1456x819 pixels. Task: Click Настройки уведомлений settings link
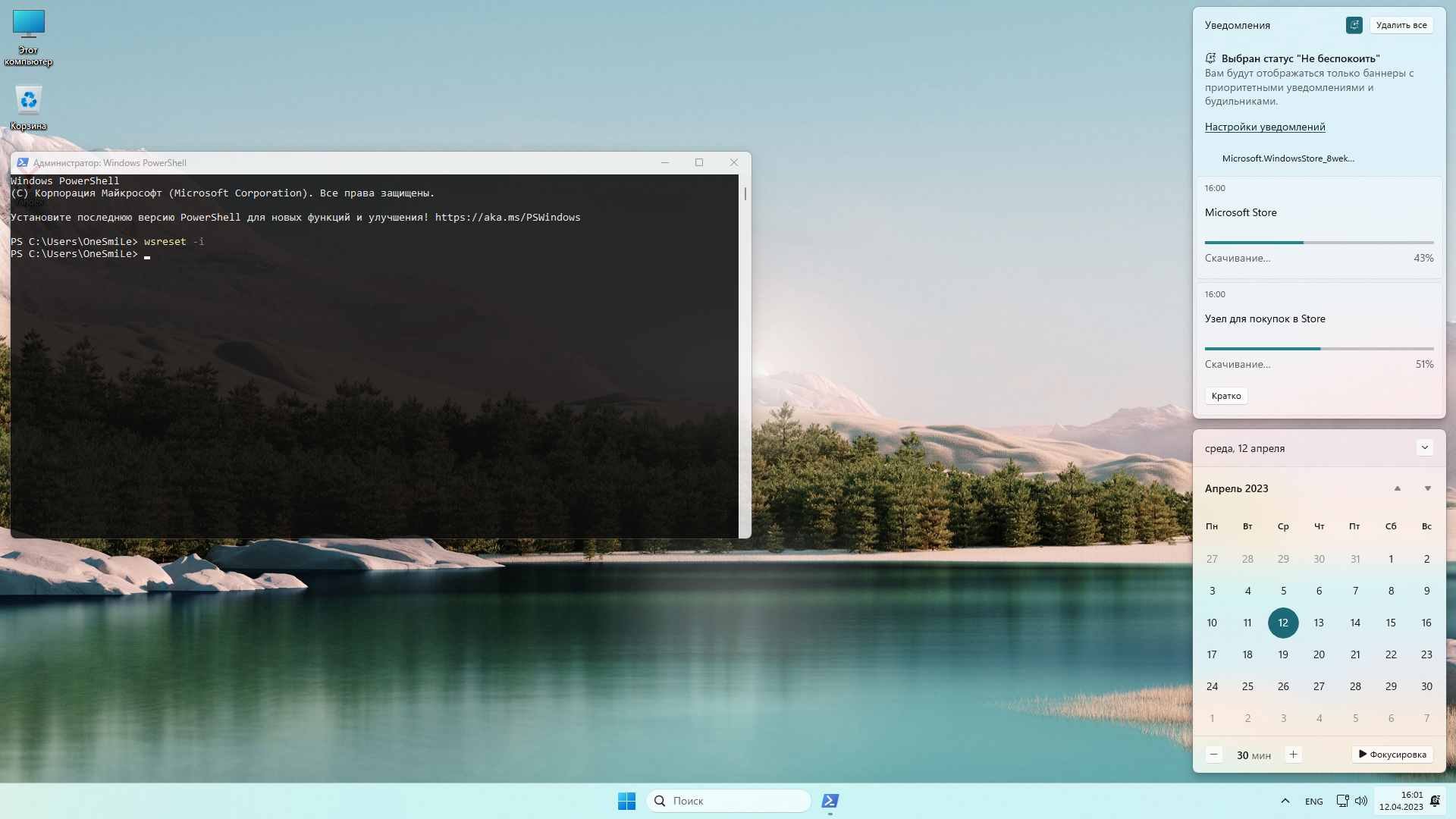(x=1264, y=127)
